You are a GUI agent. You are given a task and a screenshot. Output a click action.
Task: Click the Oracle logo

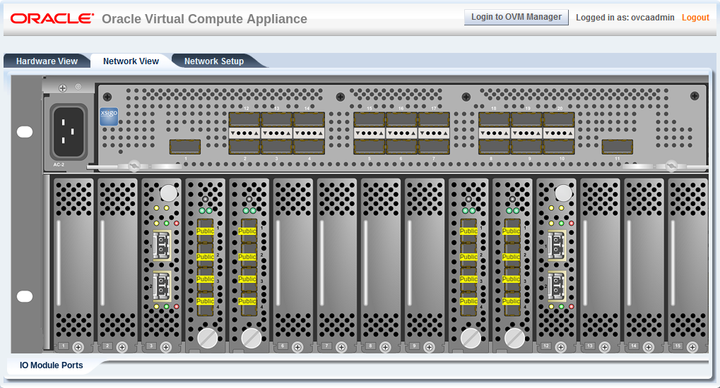point(52,18)
